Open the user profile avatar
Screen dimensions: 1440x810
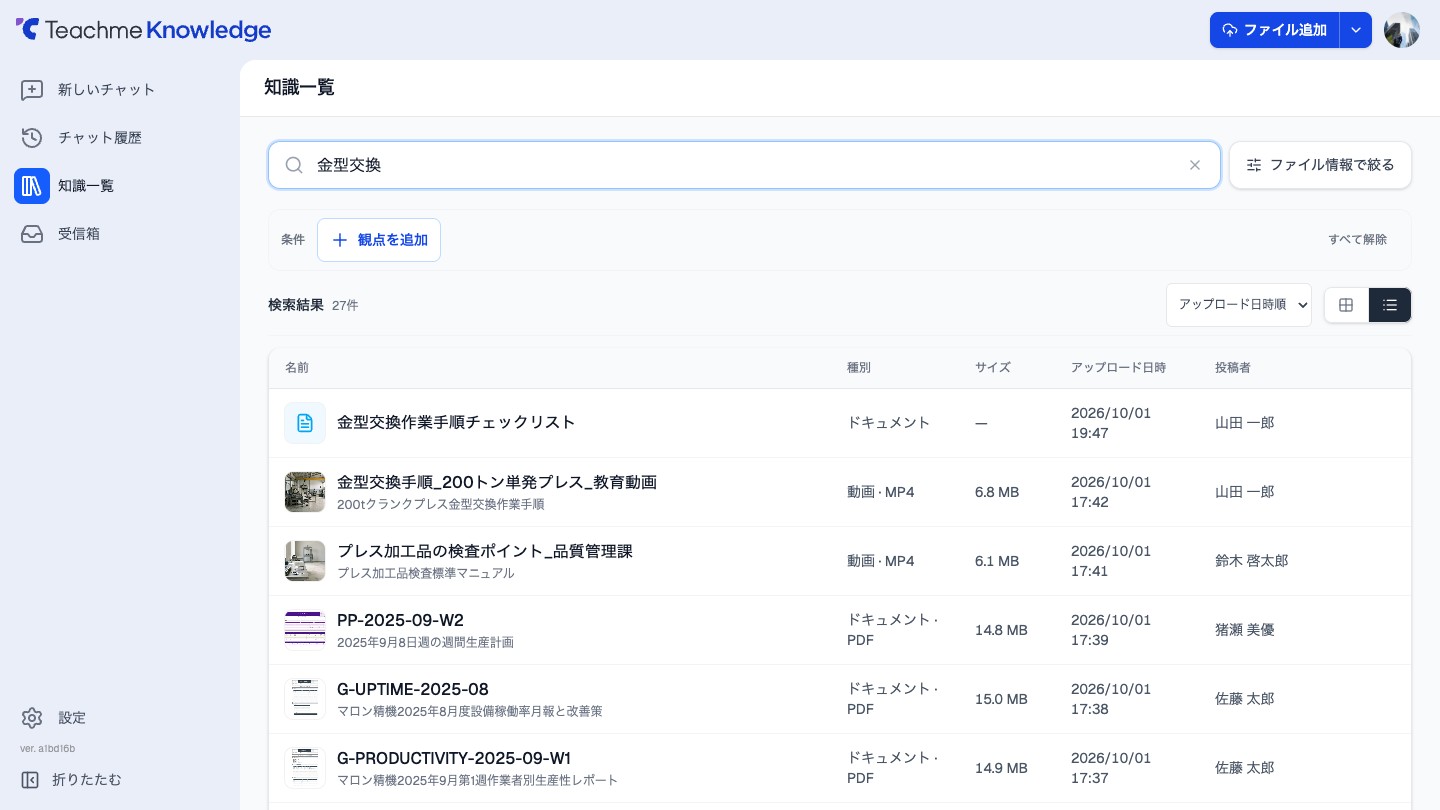pyautogui.click(x=1402, y=30)
